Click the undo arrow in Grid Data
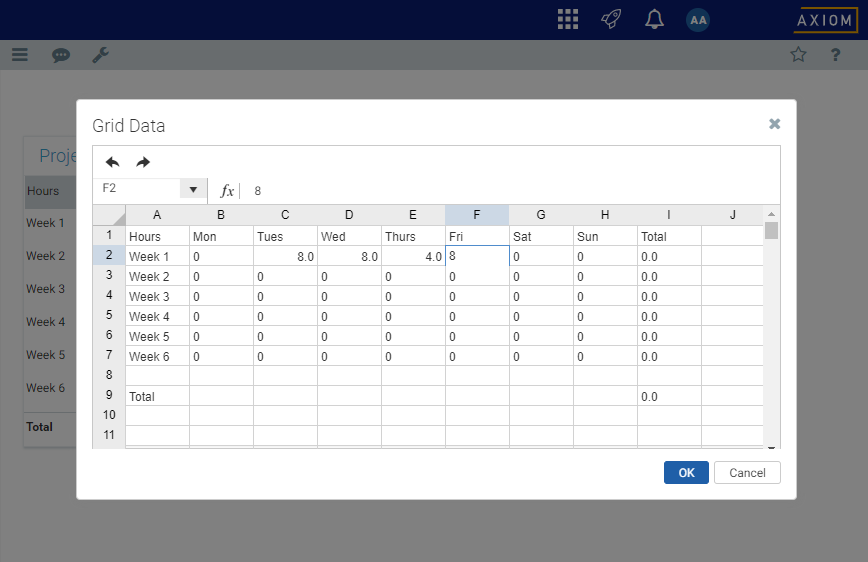Image resolution: width=868 pixels, height=562 pixels. tap(112, 162)
